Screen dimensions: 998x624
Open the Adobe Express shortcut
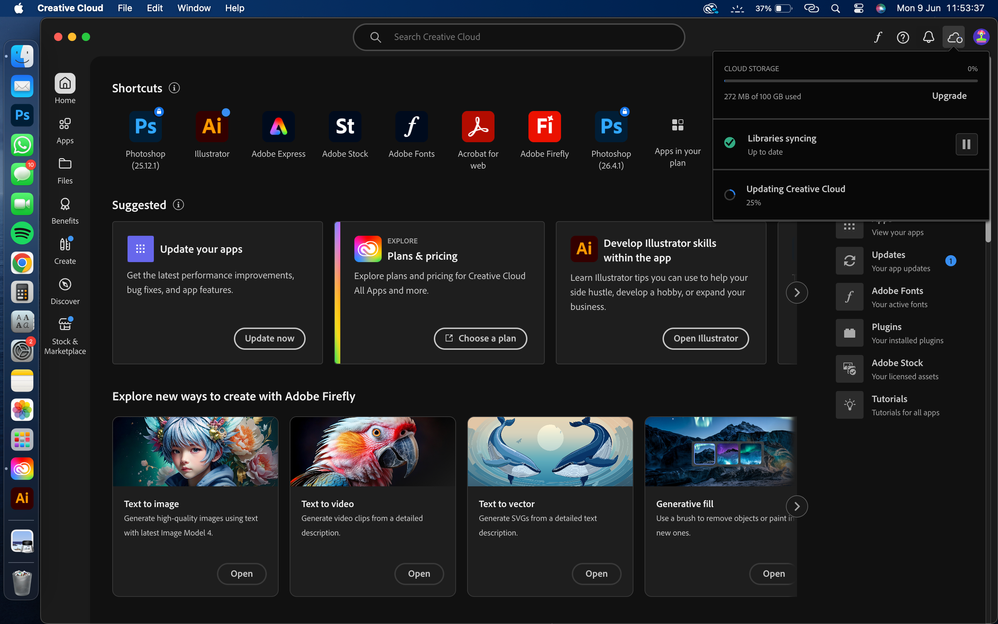[278, 134]
